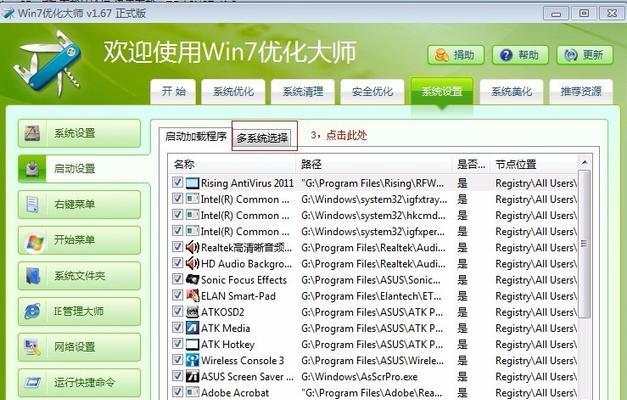Disable Wireless Console 3 startup checkbox
The image size is (627, 400).
[x=178, y=360]
